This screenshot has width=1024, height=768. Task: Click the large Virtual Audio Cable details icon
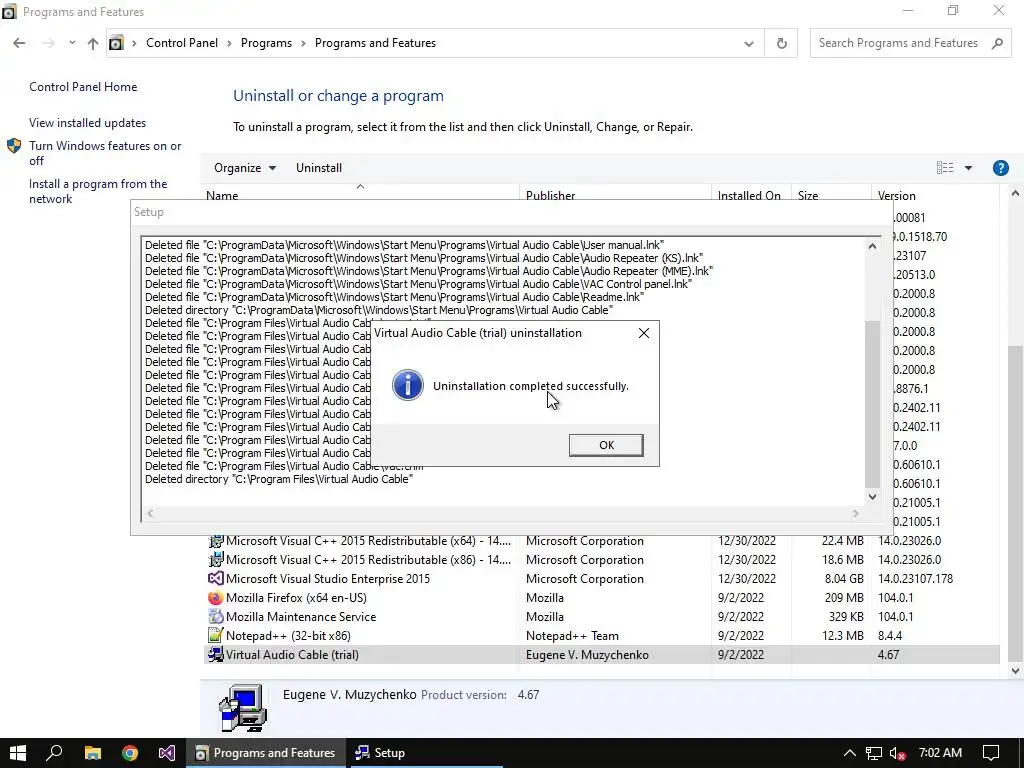coord(243,708)
